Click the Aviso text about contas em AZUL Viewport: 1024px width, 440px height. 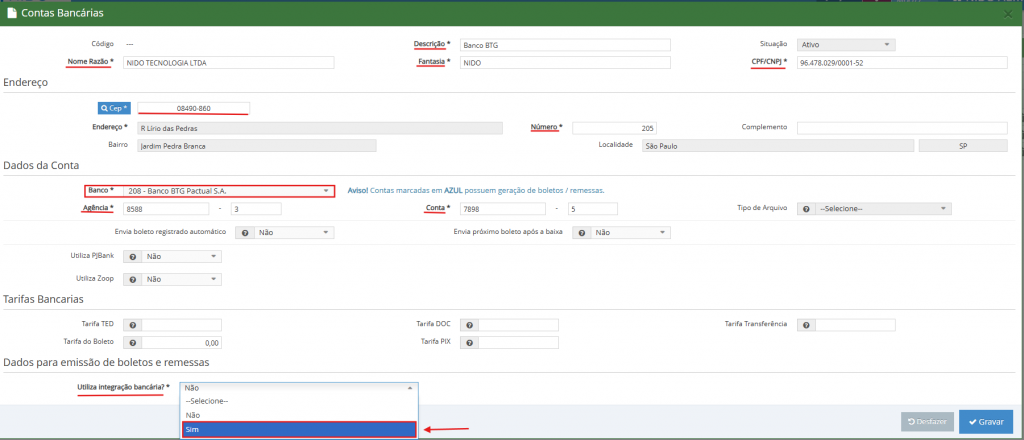(x=476, y=191)
